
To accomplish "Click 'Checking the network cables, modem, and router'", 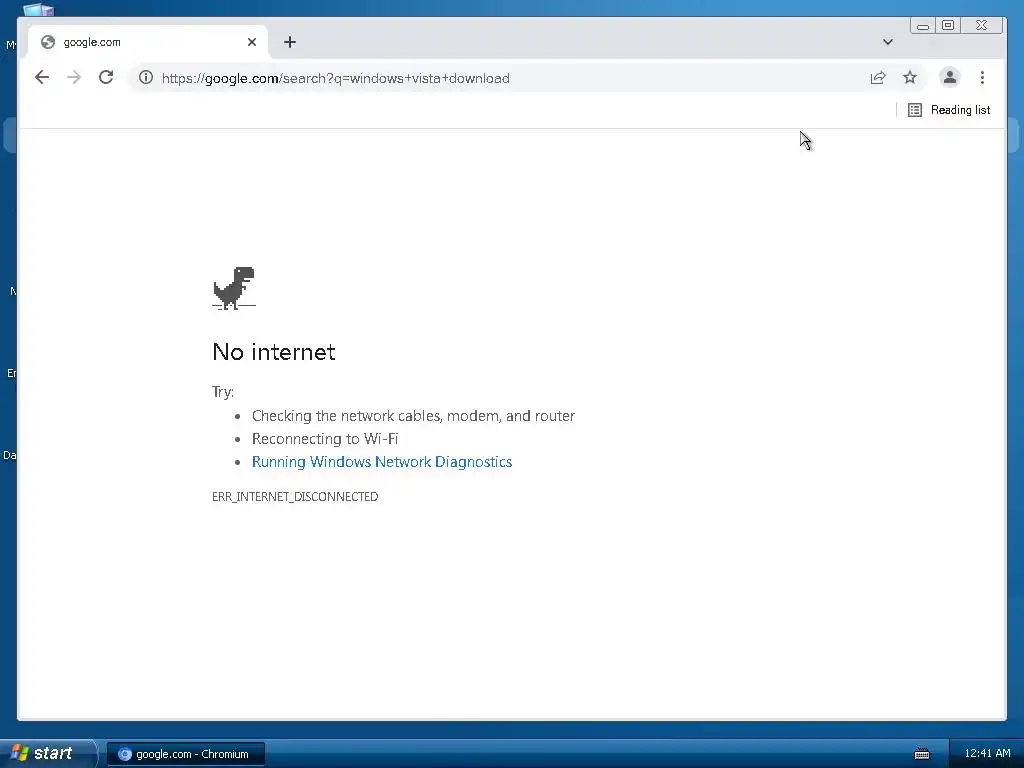I will [413, 416].
